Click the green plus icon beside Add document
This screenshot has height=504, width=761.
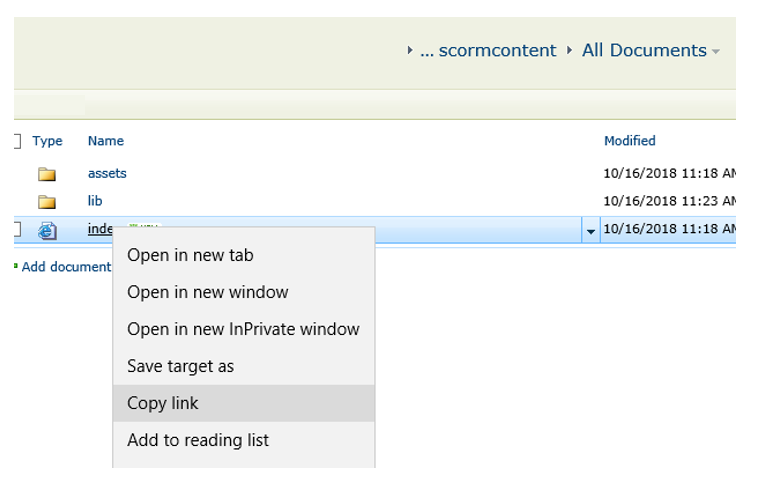tap(16, 267)
